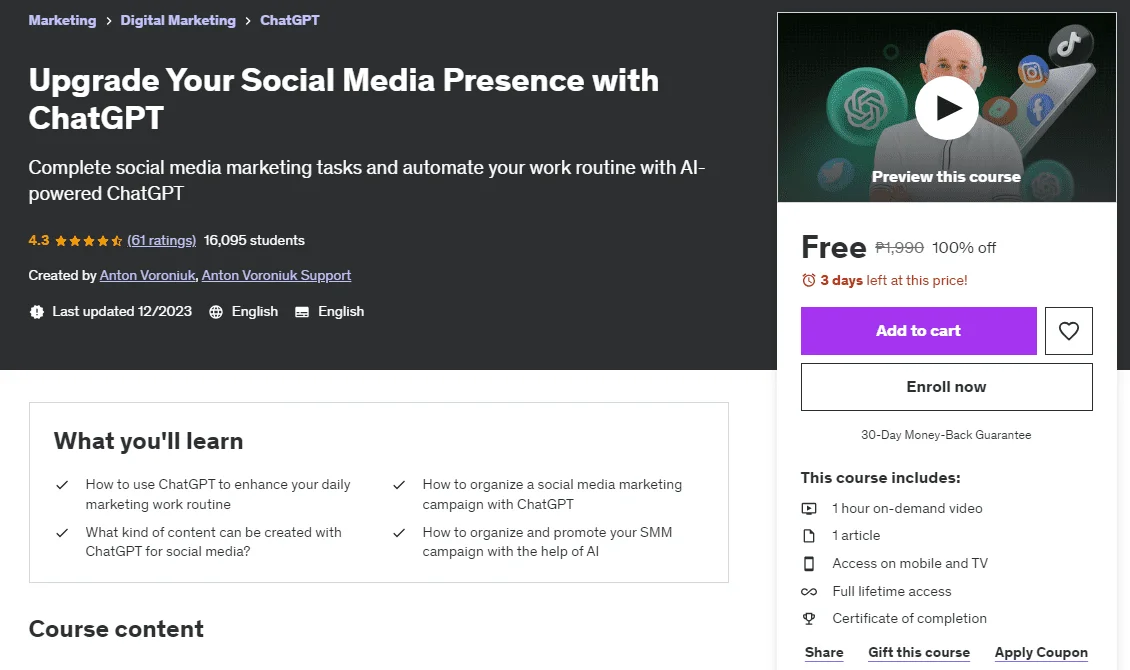Viewport: 1130px width, 670px height.
Task: Click the alarm clock price timer icon
Action: (x=809, y=280)
